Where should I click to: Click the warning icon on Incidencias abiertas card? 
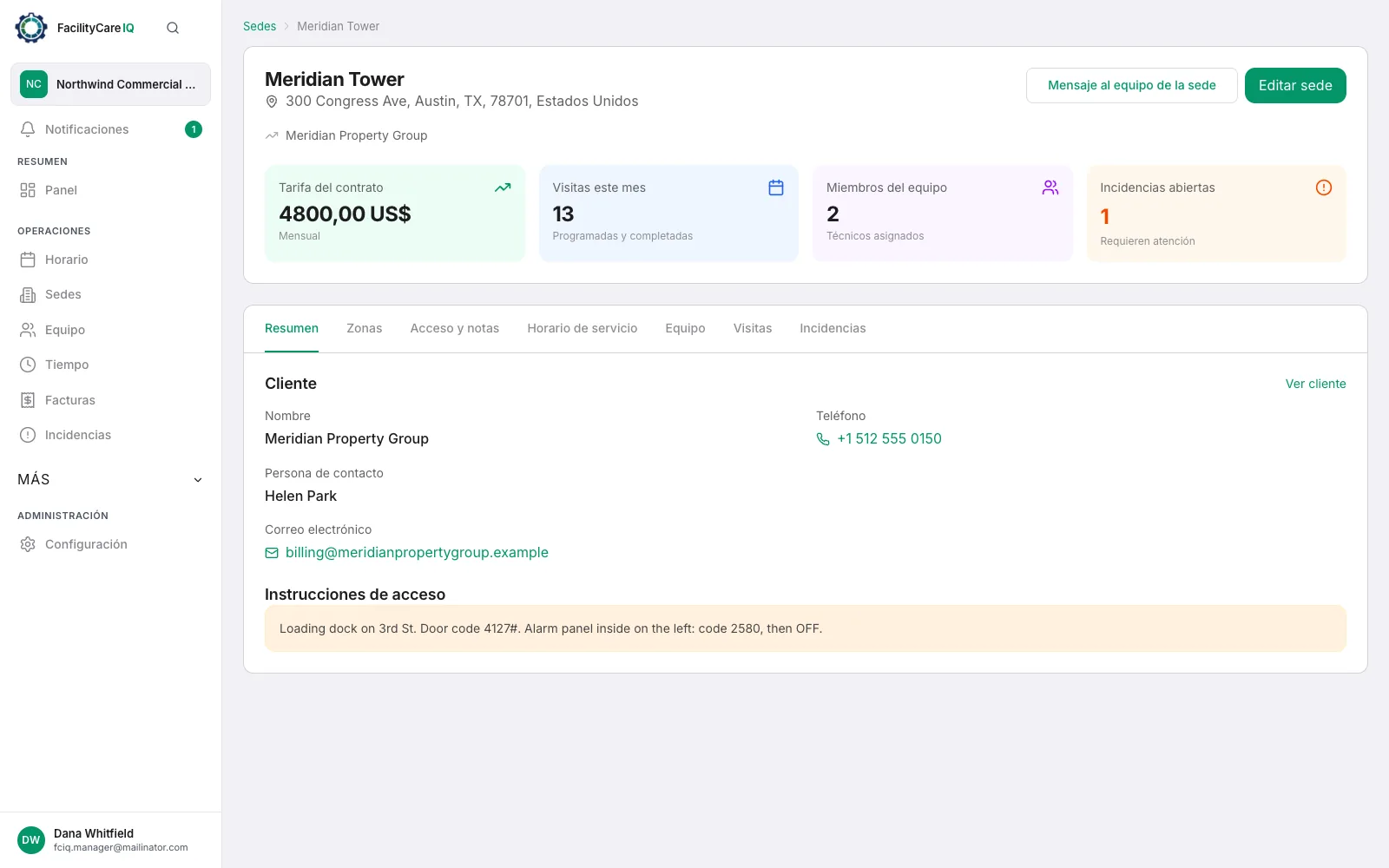click(x=1324, y=187)
